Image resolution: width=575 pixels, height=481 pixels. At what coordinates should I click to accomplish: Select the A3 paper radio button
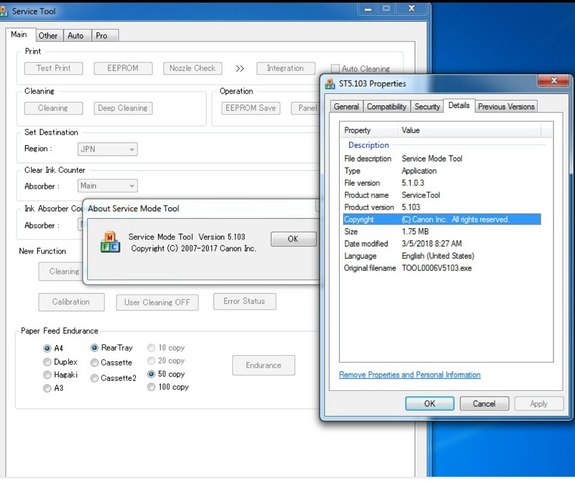47,388
